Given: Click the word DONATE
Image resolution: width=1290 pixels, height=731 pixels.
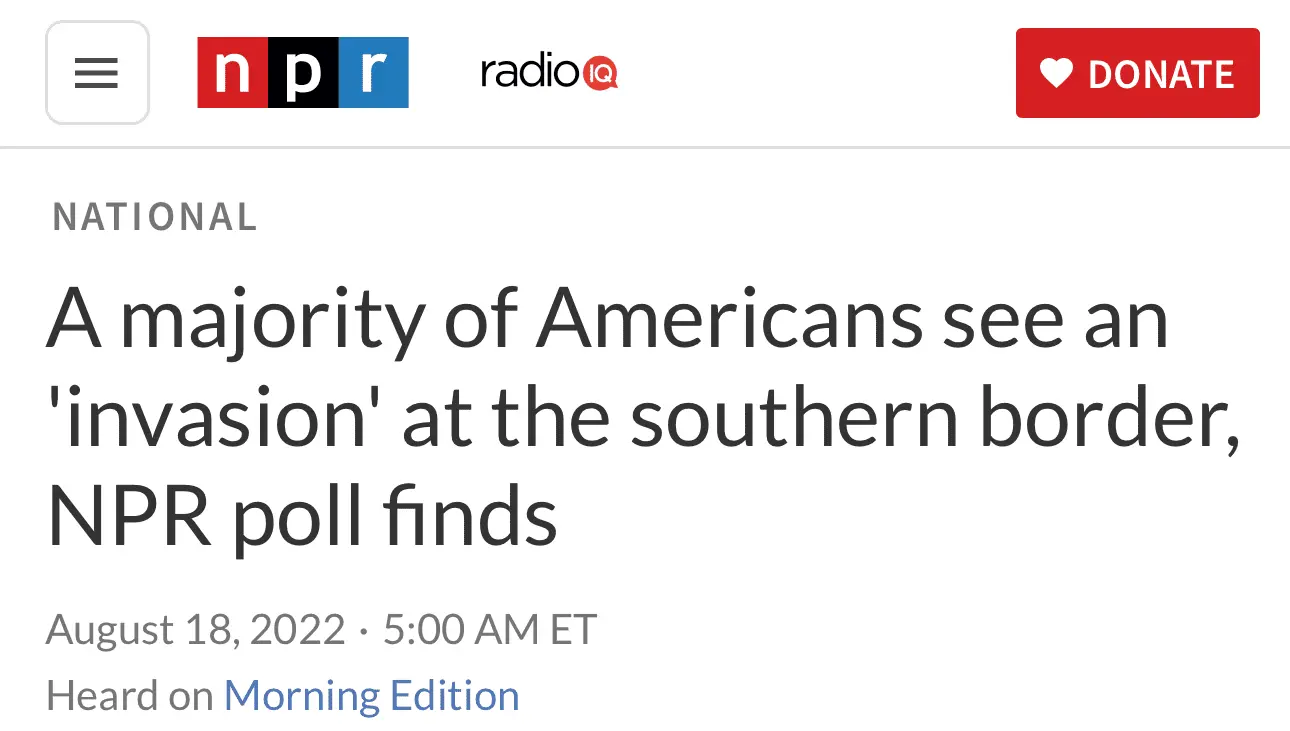Looking at the screenshot, I should [1161, 75].
